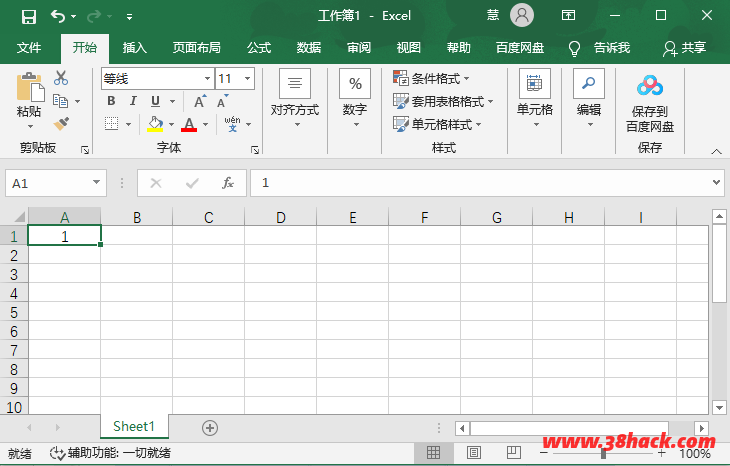Click the 共享 share button
This screenshot has height=466, width=730.
click(684, 48)
